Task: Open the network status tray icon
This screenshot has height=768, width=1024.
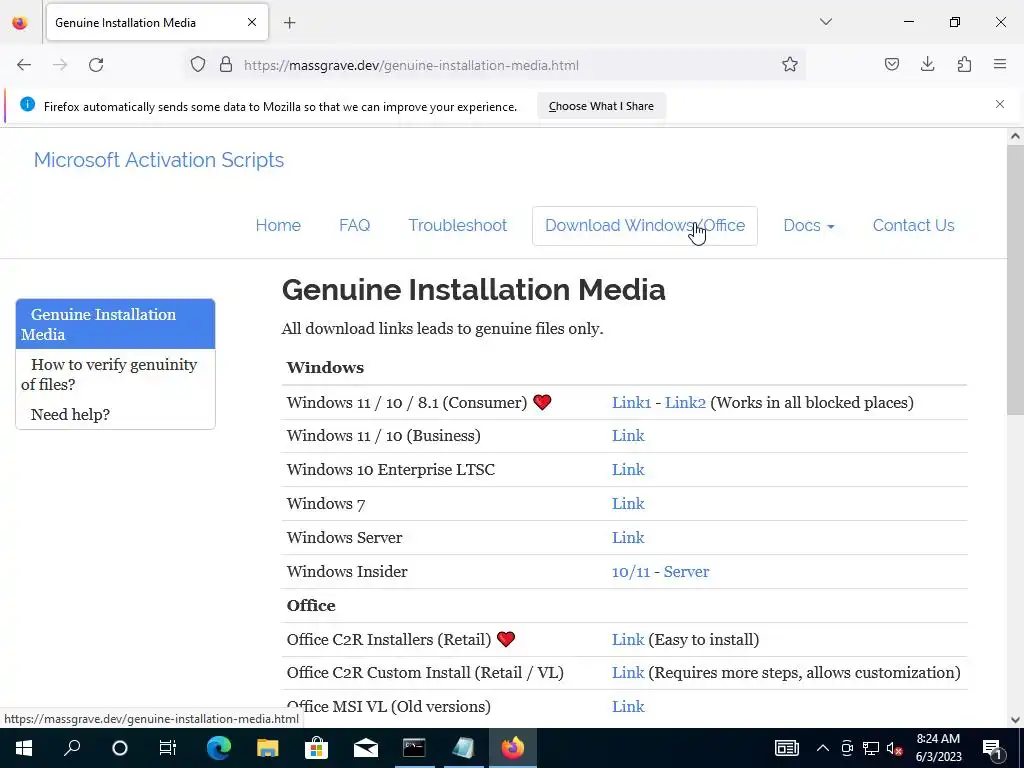Action: [871, 748]
